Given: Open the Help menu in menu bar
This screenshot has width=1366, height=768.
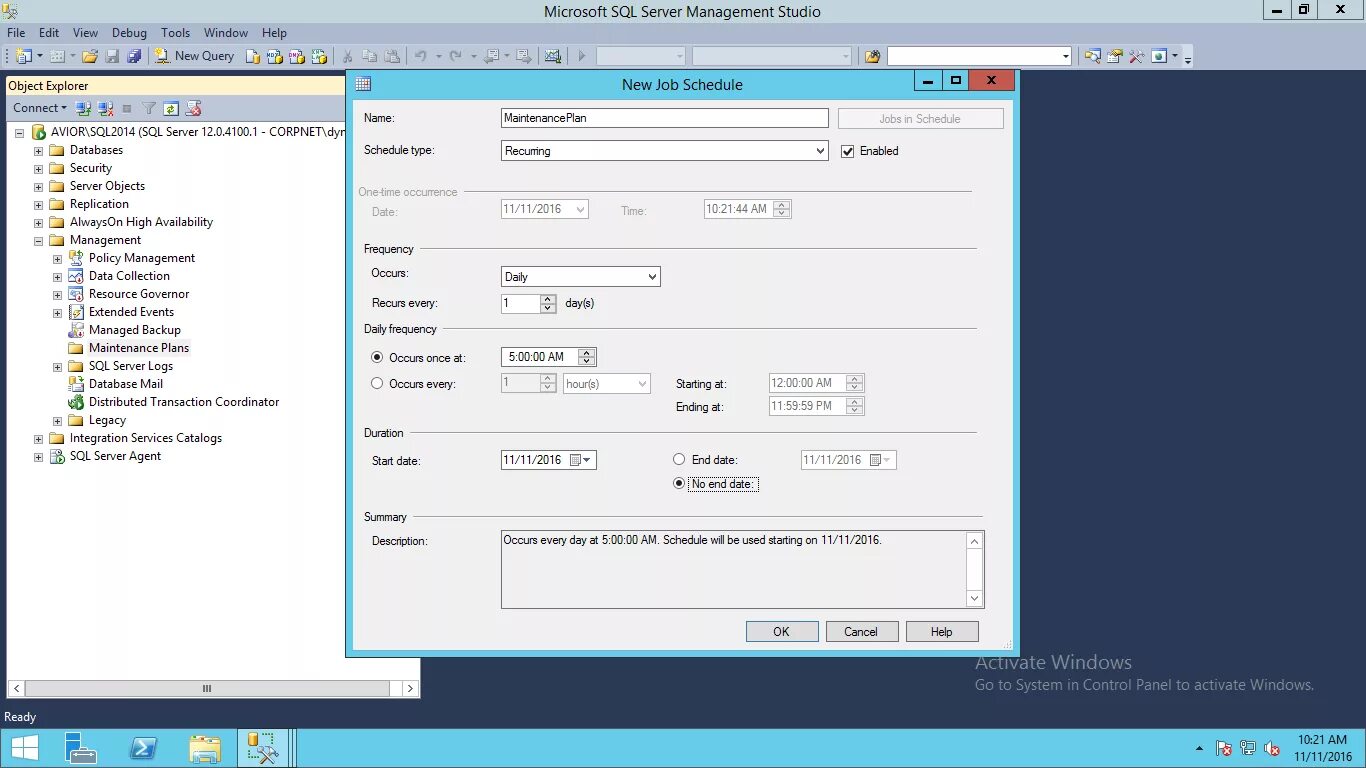Looking at the screenshot, I should (x=274, y=33).
